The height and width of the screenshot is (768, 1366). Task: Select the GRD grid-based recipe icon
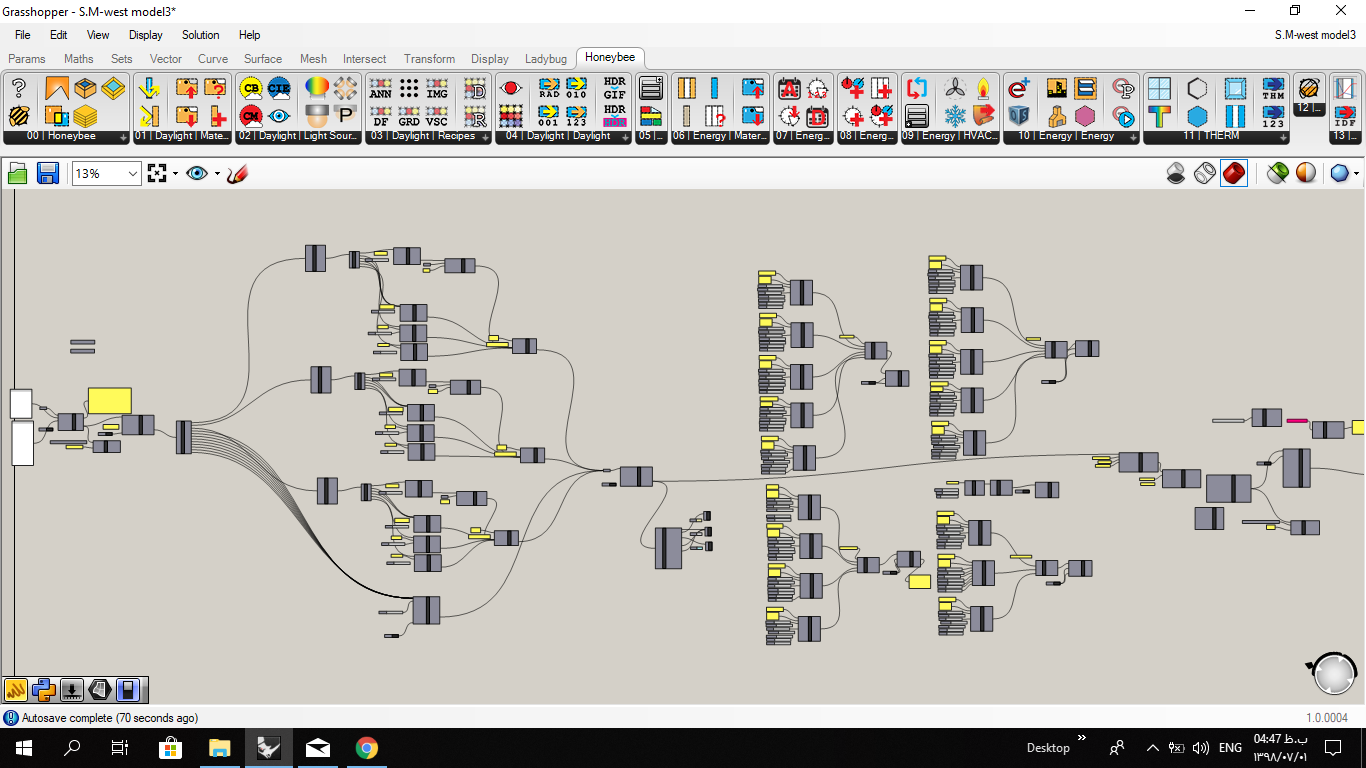tap(409, 116)
